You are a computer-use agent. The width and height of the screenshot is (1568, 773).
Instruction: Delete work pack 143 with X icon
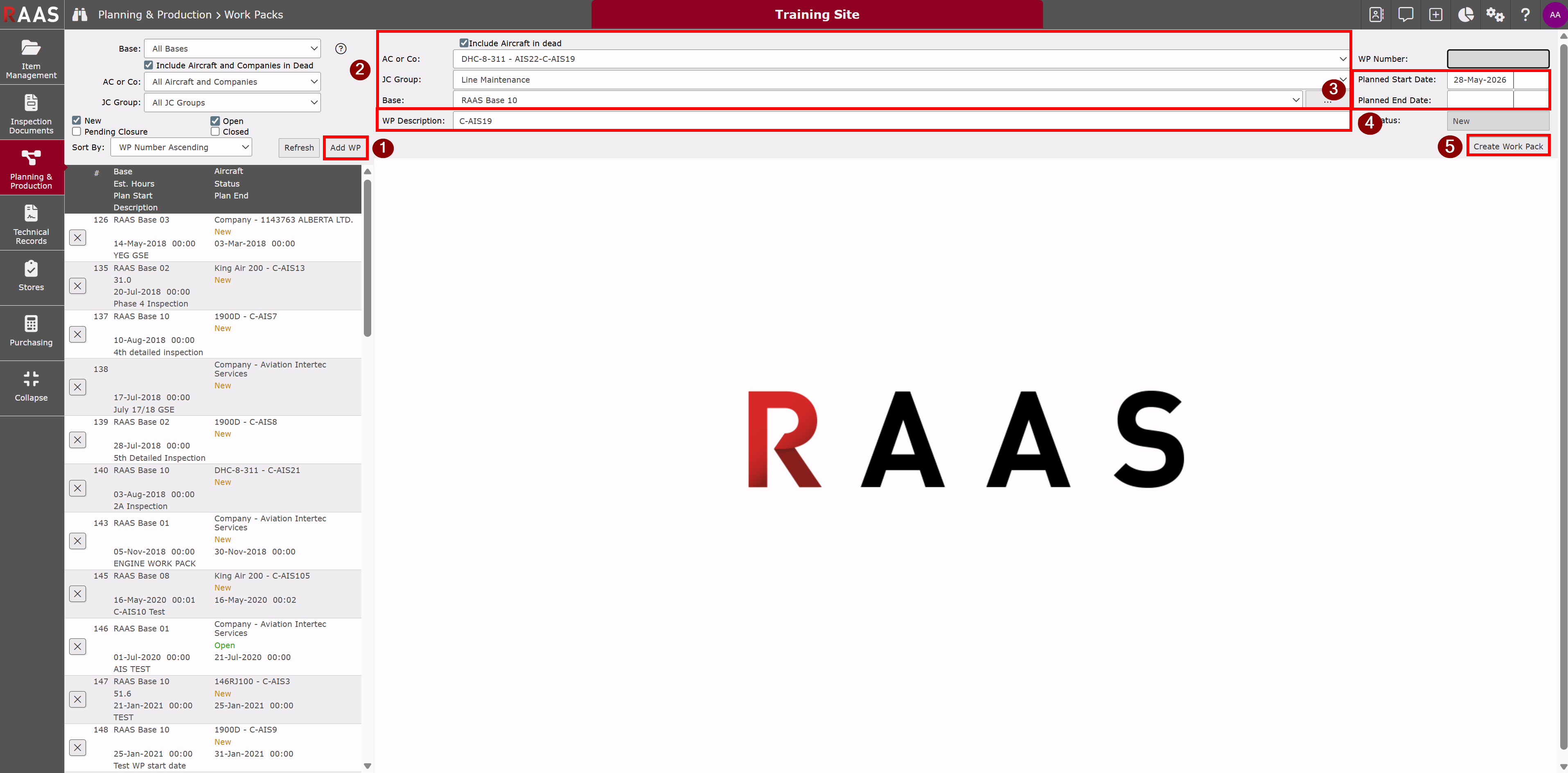click(77, 541)
